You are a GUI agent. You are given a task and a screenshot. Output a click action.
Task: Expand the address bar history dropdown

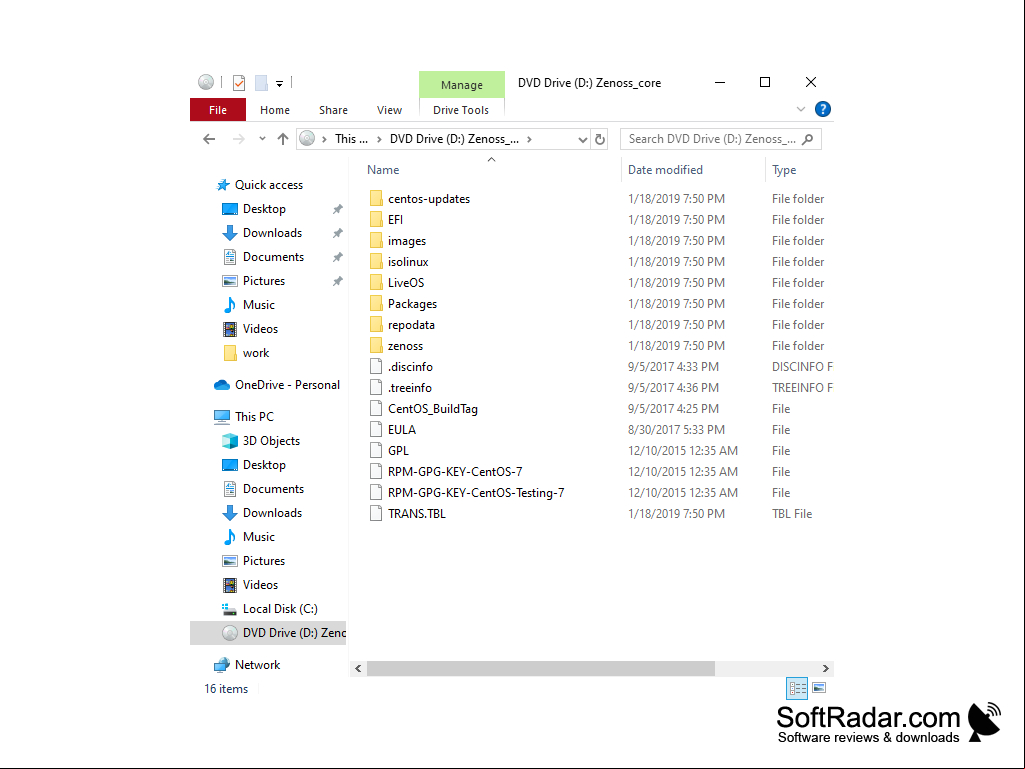coord(582,139)
